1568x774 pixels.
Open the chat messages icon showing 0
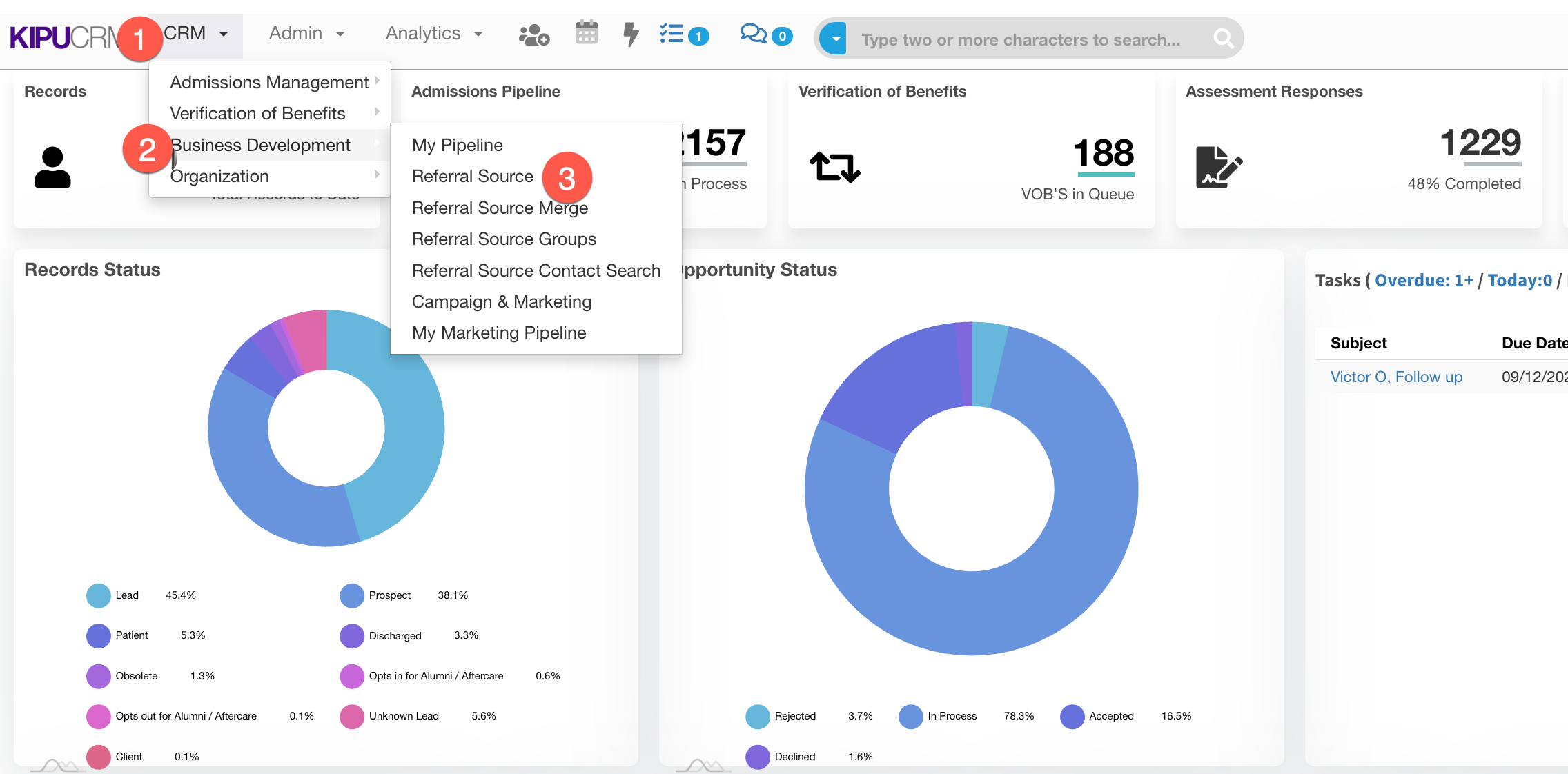coord(752,34)
